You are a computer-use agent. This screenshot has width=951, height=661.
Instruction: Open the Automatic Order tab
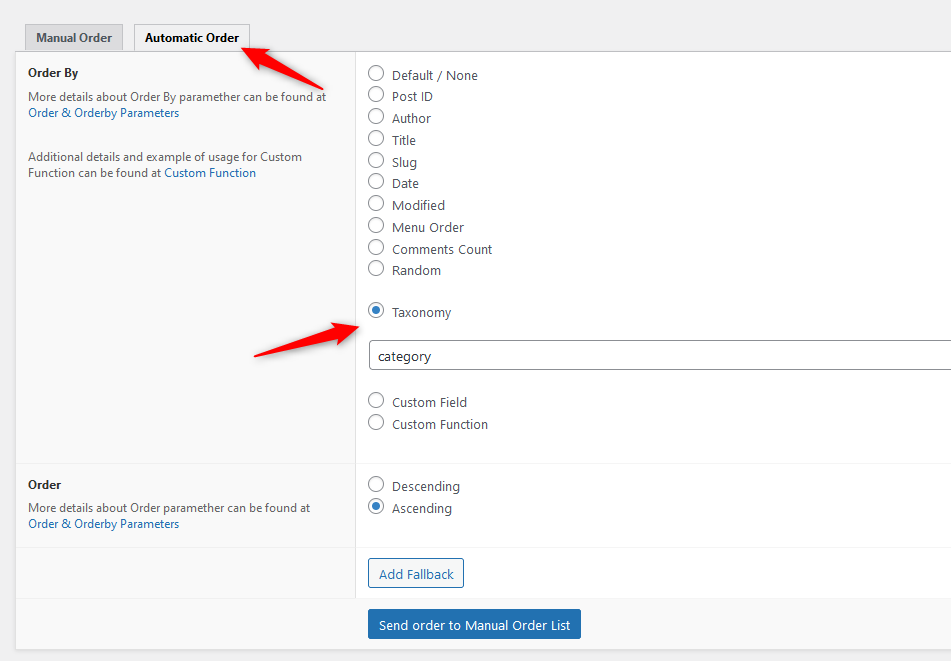[x=192, y=38]
